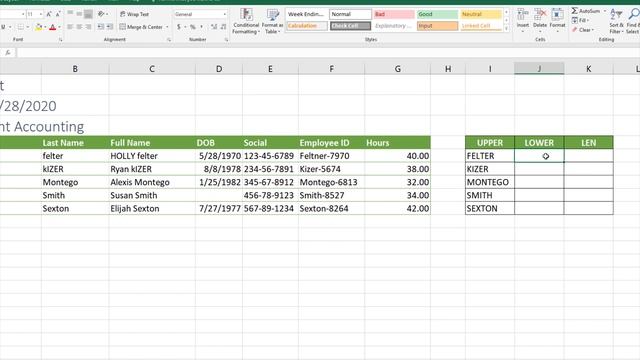640x360 pixels.
Task: Open the fill color dropdown arrow
Action: 44,27
